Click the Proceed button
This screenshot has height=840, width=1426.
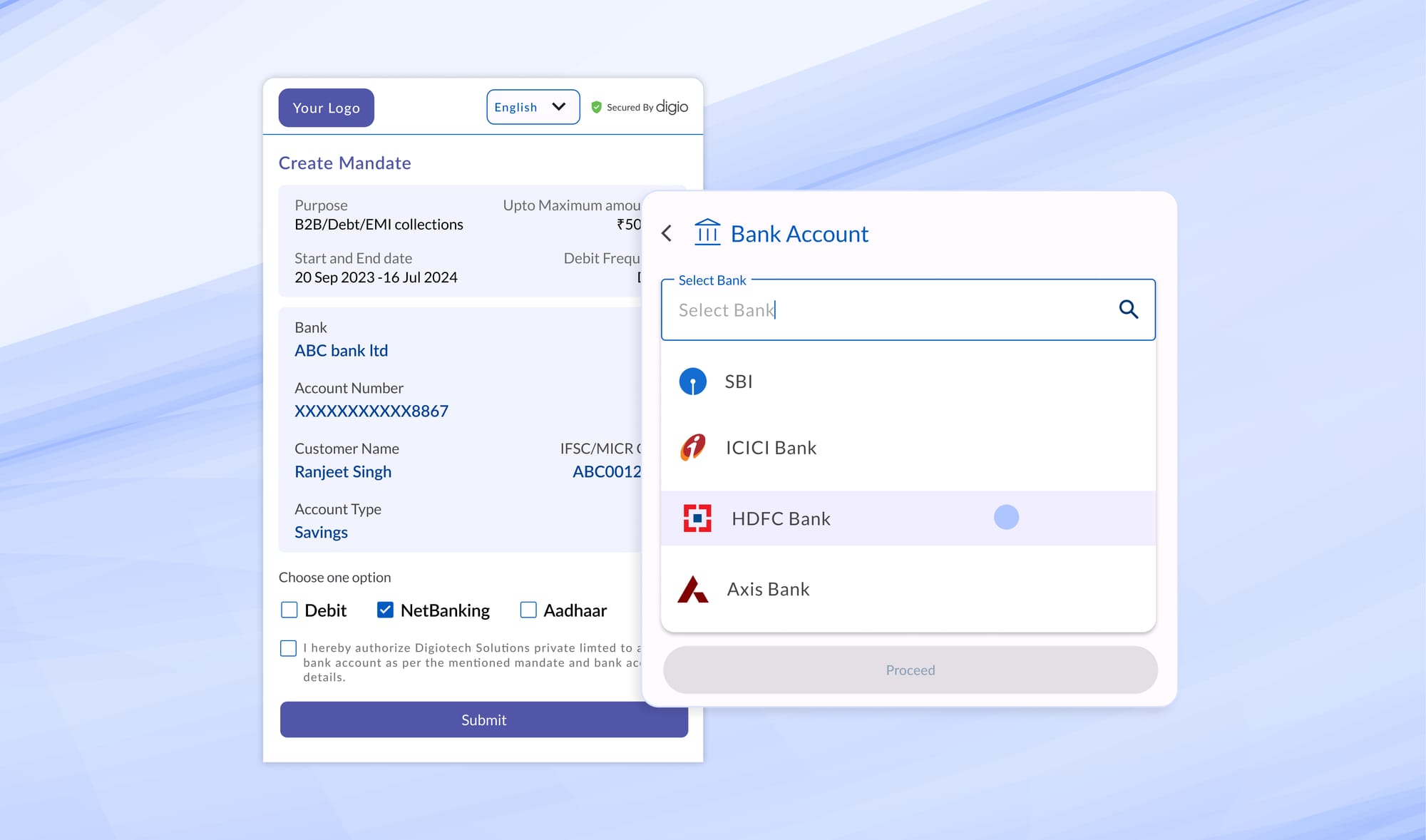(x=910, y=670)
